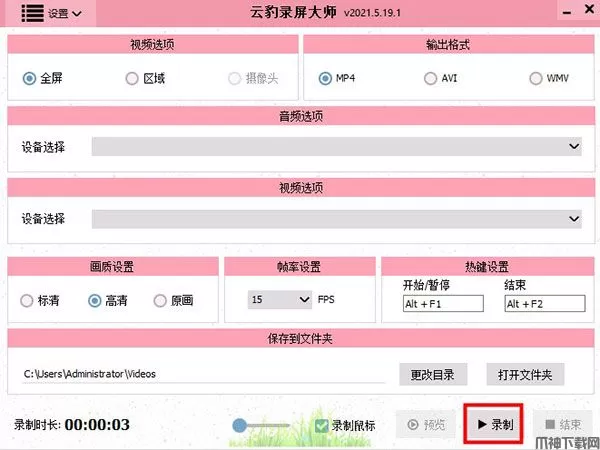The height and width of the screenshot is (450, 600).
Task: Click the 开始/暂停 hotkey field Alt + F1
Action: click(x=443, y=304)
